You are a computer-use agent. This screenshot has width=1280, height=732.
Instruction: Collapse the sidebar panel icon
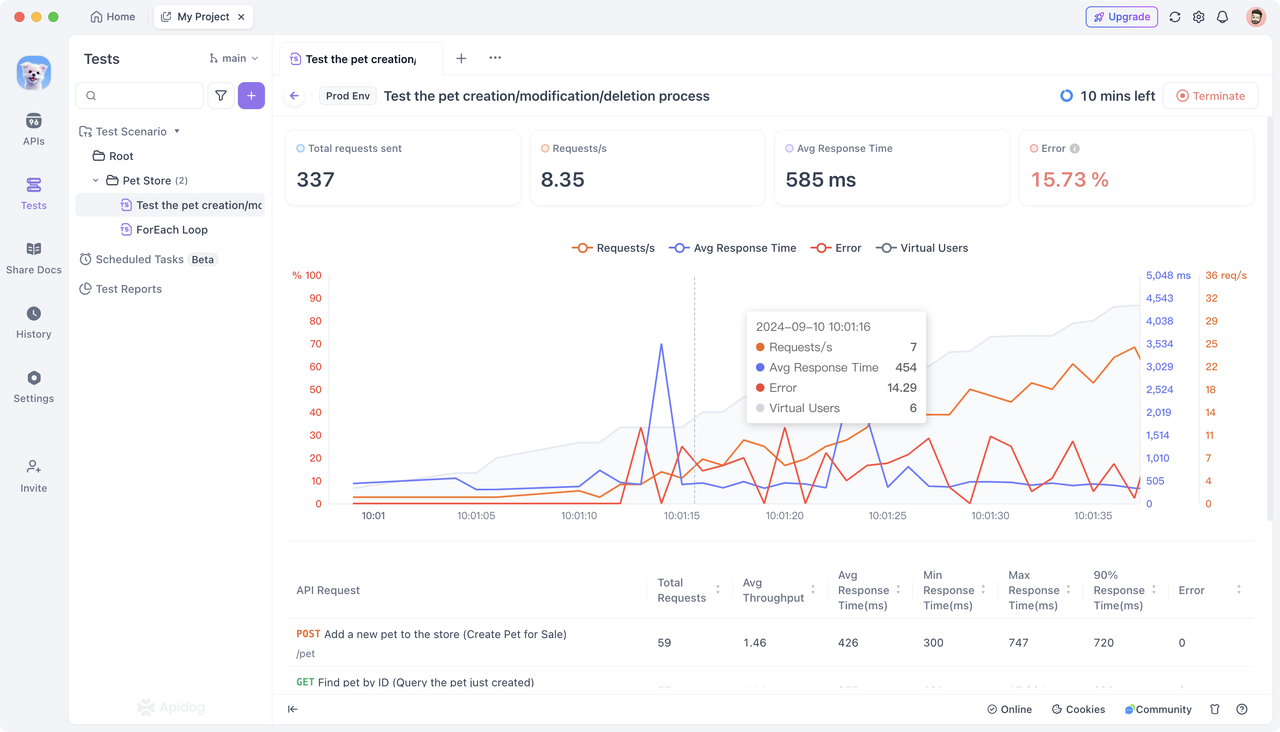[x=293, y=709]
